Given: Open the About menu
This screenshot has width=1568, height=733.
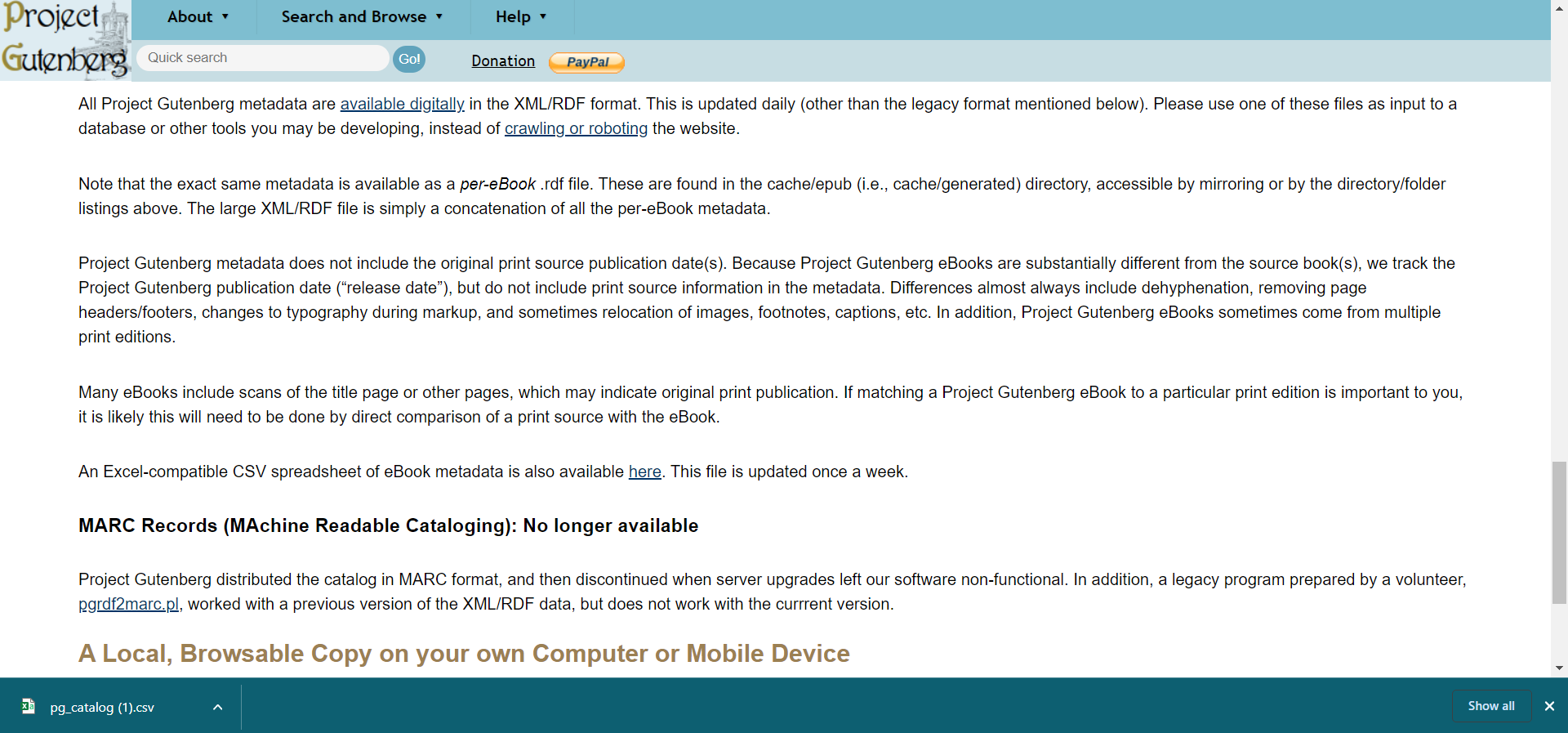Looking at the screenshot, I should point(198,17).
